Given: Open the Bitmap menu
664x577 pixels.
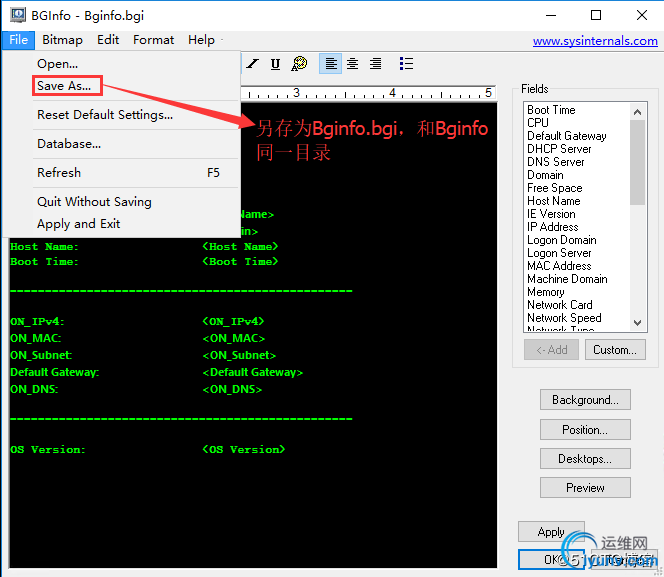Looking at the screenshot, I should 62,40.
